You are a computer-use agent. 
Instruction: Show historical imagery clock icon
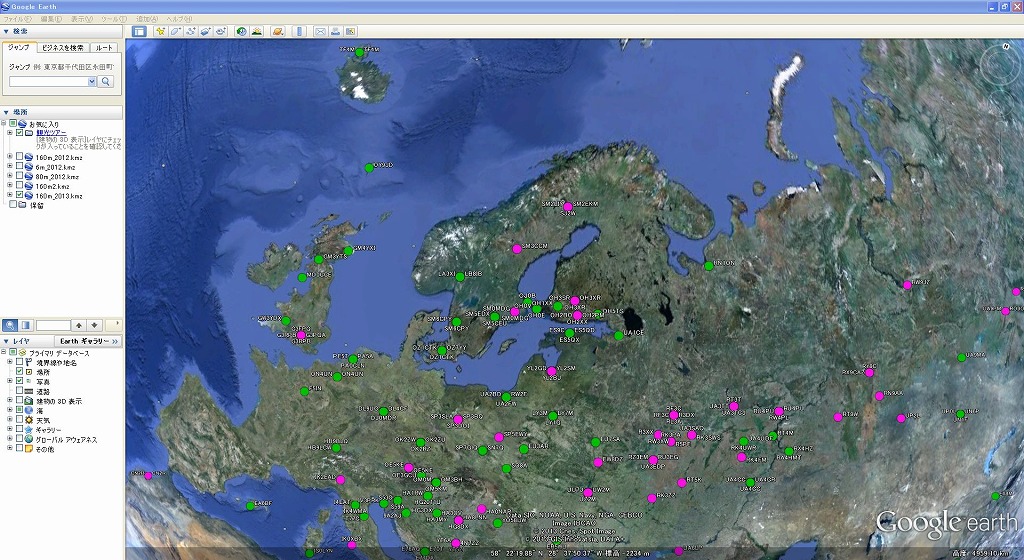coord(242,31)
